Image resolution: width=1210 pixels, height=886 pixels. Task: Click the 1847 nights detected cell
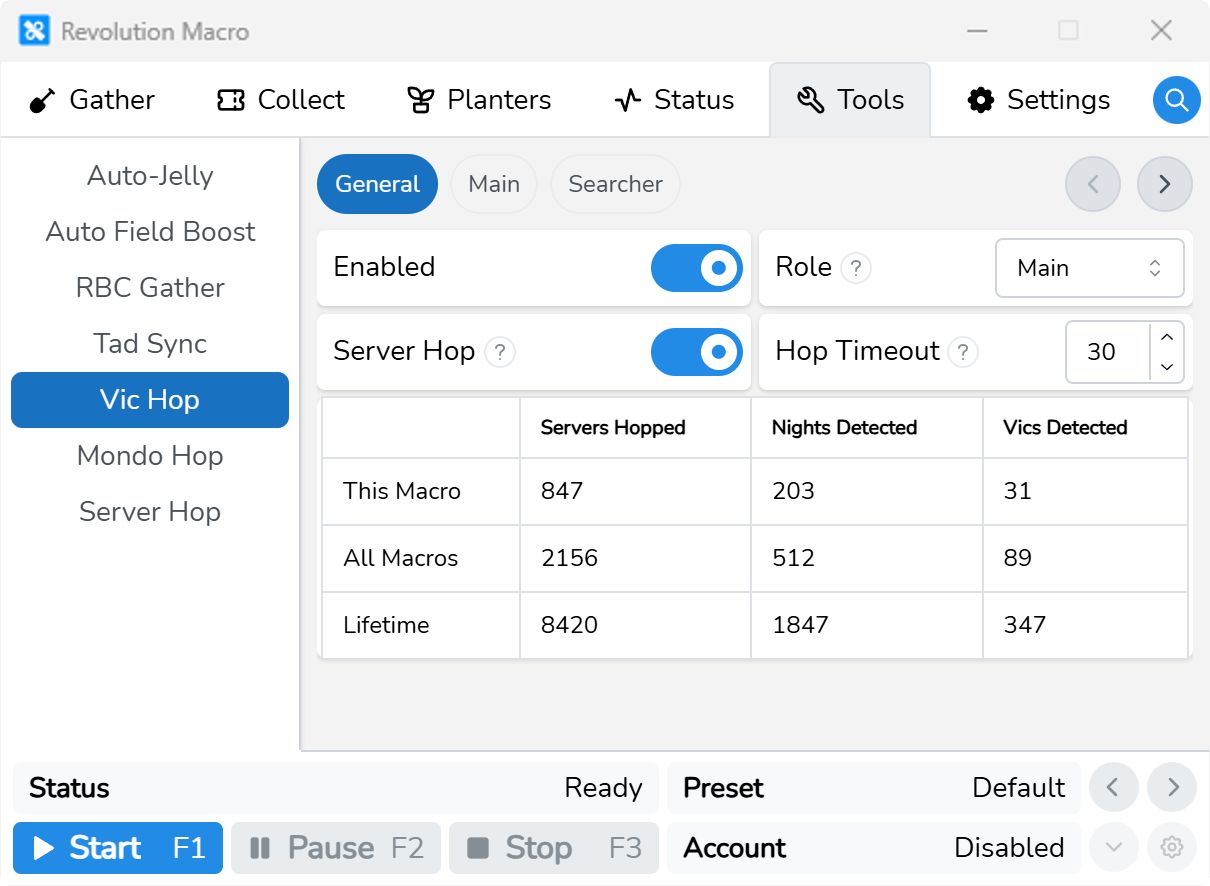867,625
